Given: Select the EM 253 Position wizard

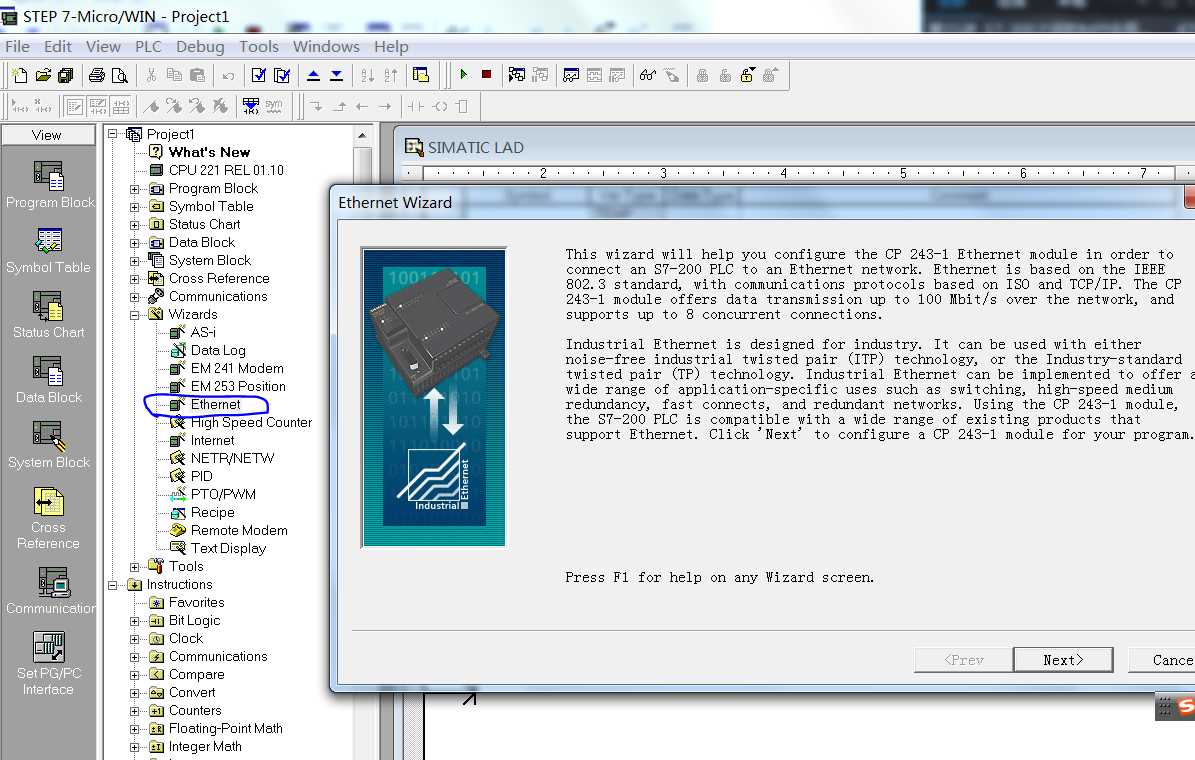Looking at the screenshot, I should tap(238, 386).
